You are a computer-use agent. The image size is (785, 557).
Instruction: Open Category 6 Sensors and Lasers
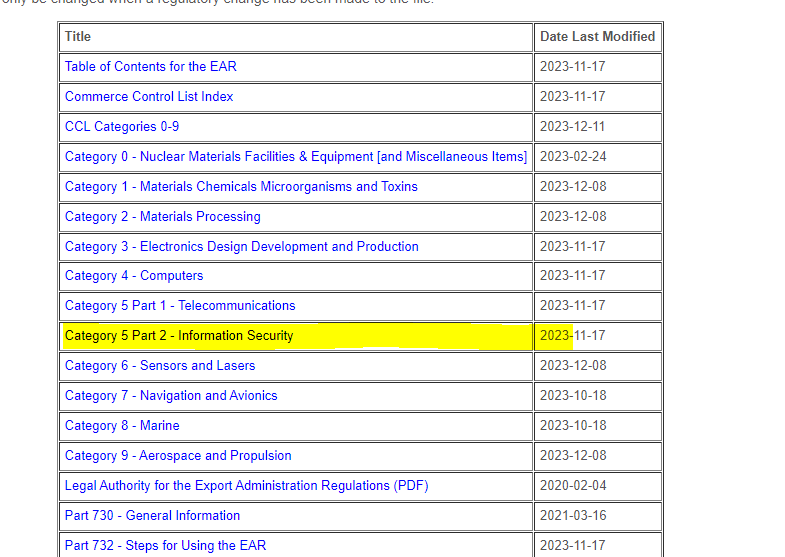[160, 366]
